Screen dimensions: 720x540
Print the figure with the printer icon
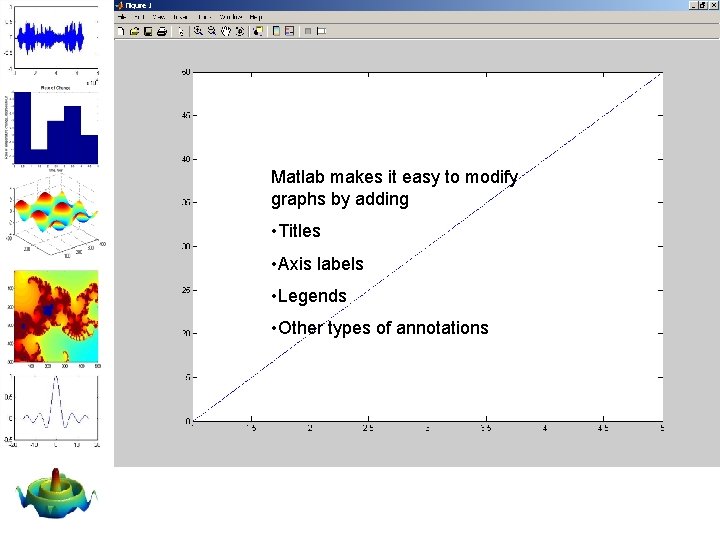click(x=162, y=31)
